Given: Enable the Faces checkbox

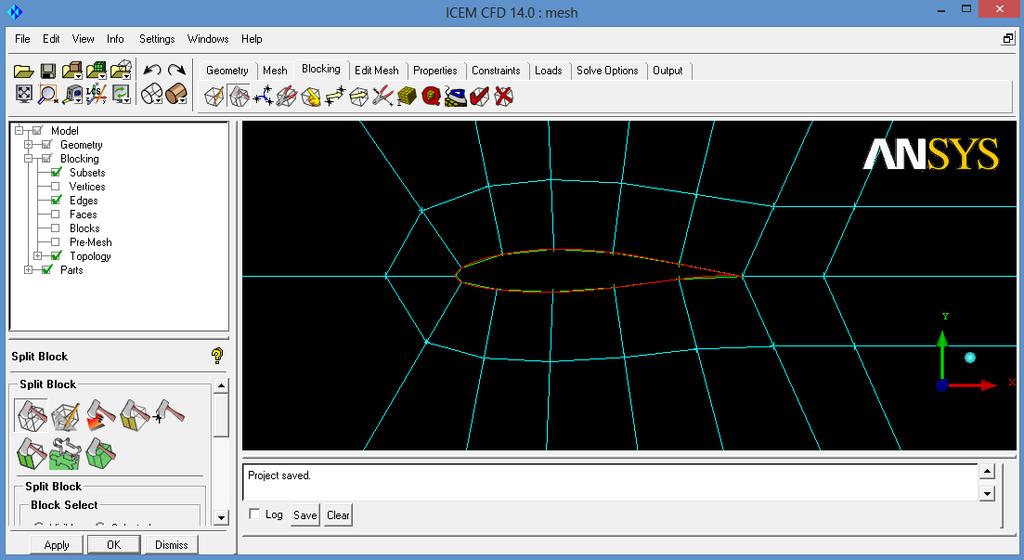Looking at the screenshot, I should click(56, 214).
